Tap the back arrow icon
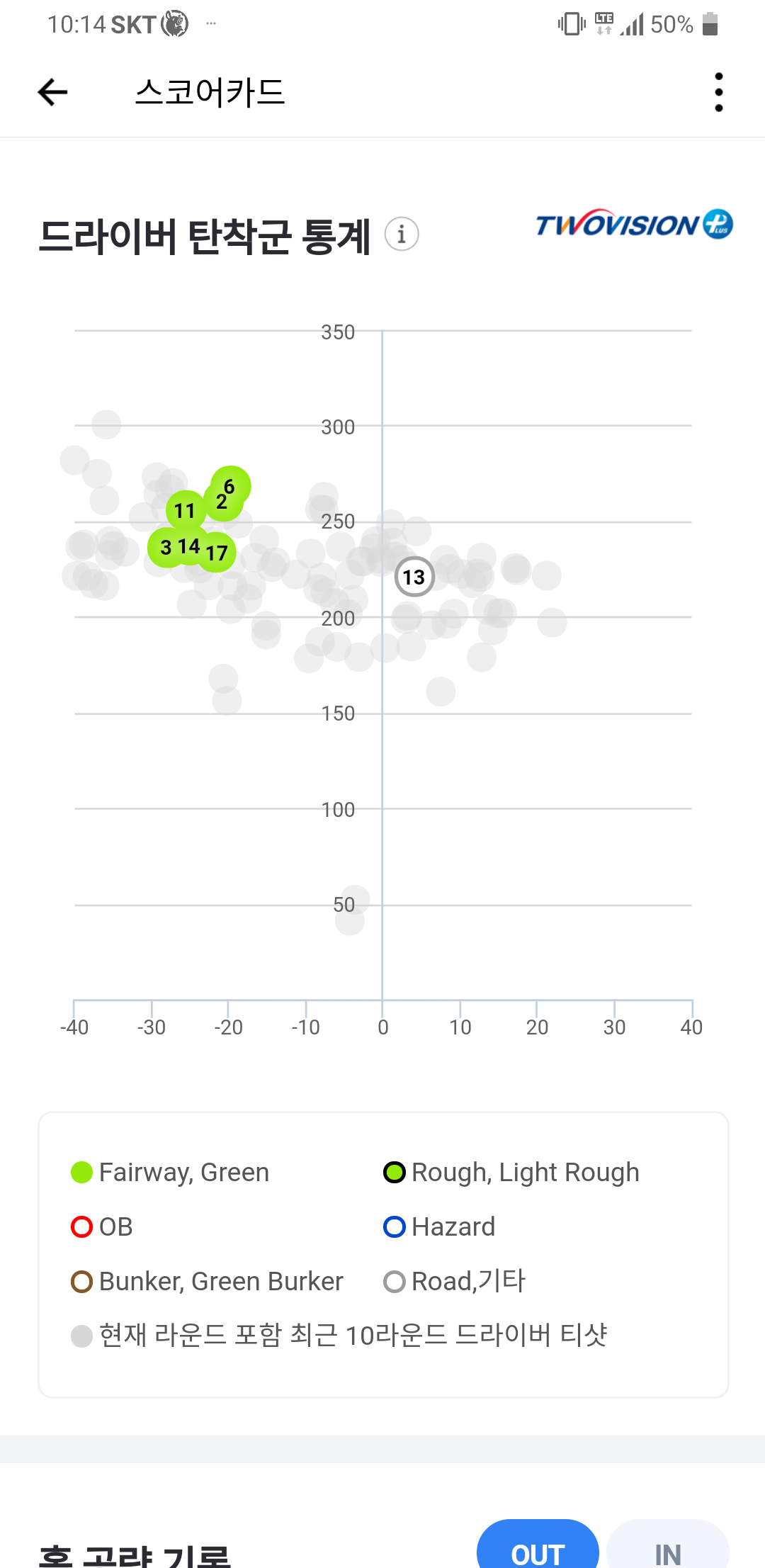Viewport: 765px width, 1568px height. [52, 92]
